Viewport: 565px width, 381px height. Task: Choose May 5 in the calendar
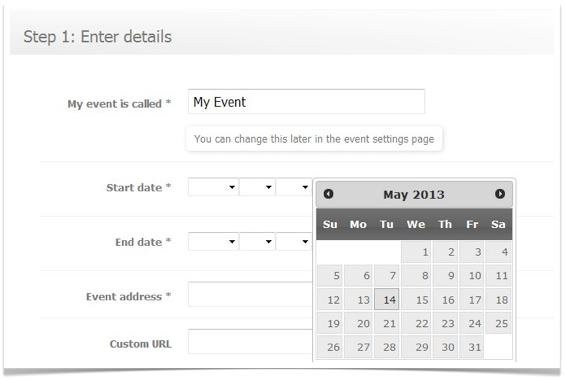[330, 275]
